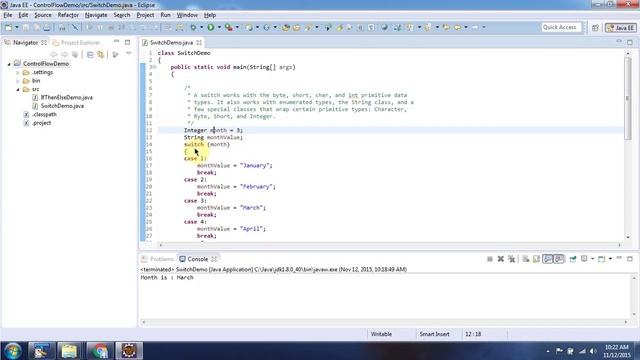Open File Explorer from the taskbar
This screenshot has height=360, width=640.
pyautogui.click(x=69, y=351)
